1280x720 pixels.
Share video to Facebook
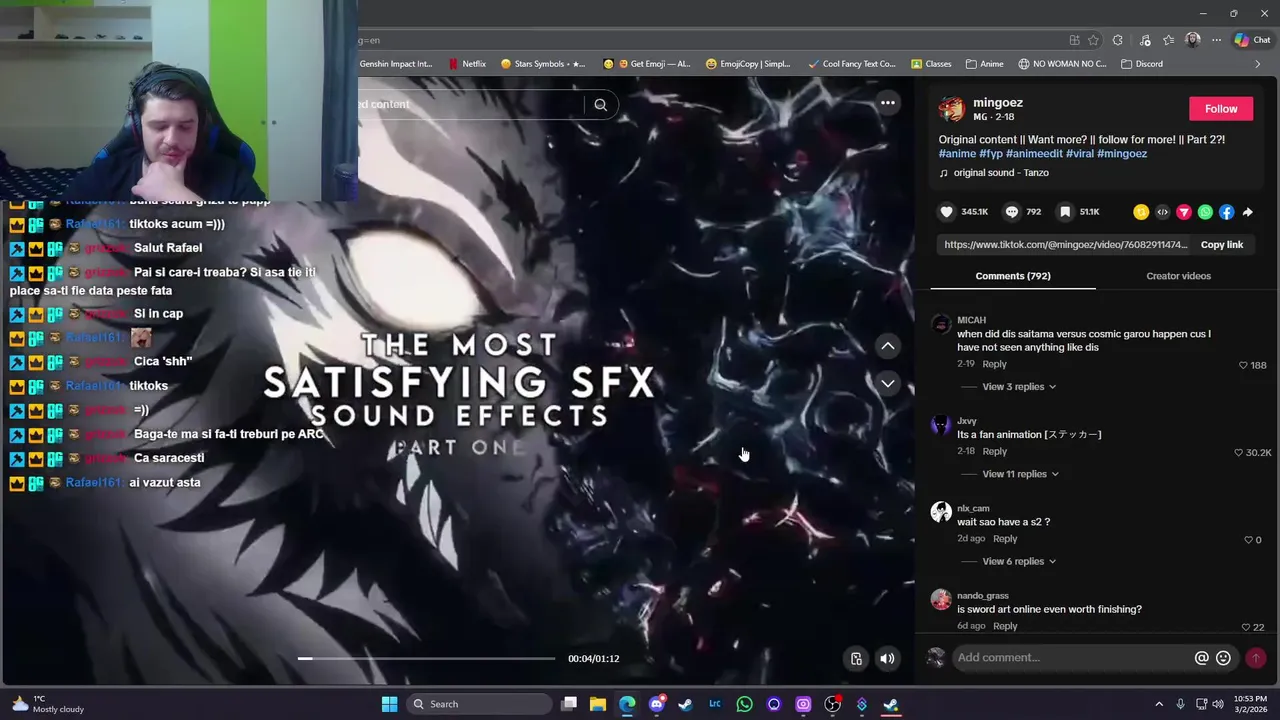(x=1226, y=212)
